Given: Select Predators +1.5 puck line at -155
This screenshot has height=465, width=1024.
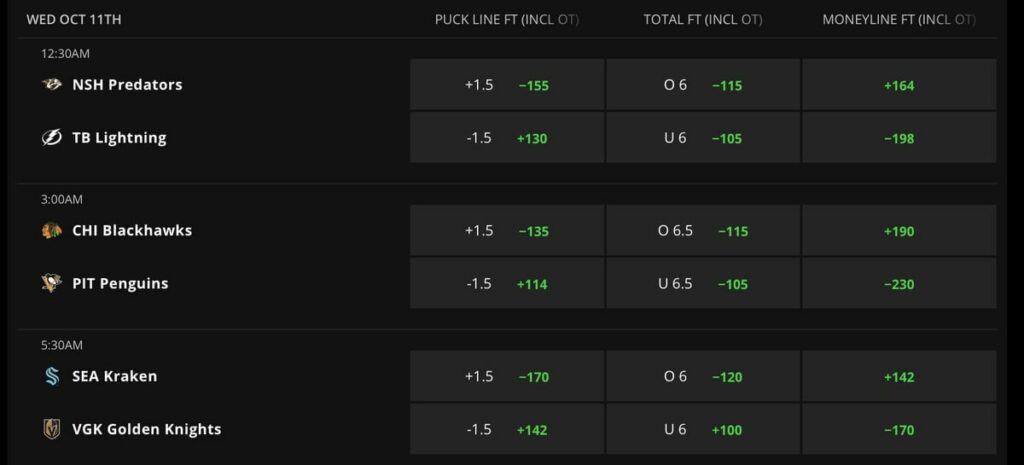Looking at the screenshot, I should pyautogui.click(x=507, y=85).
